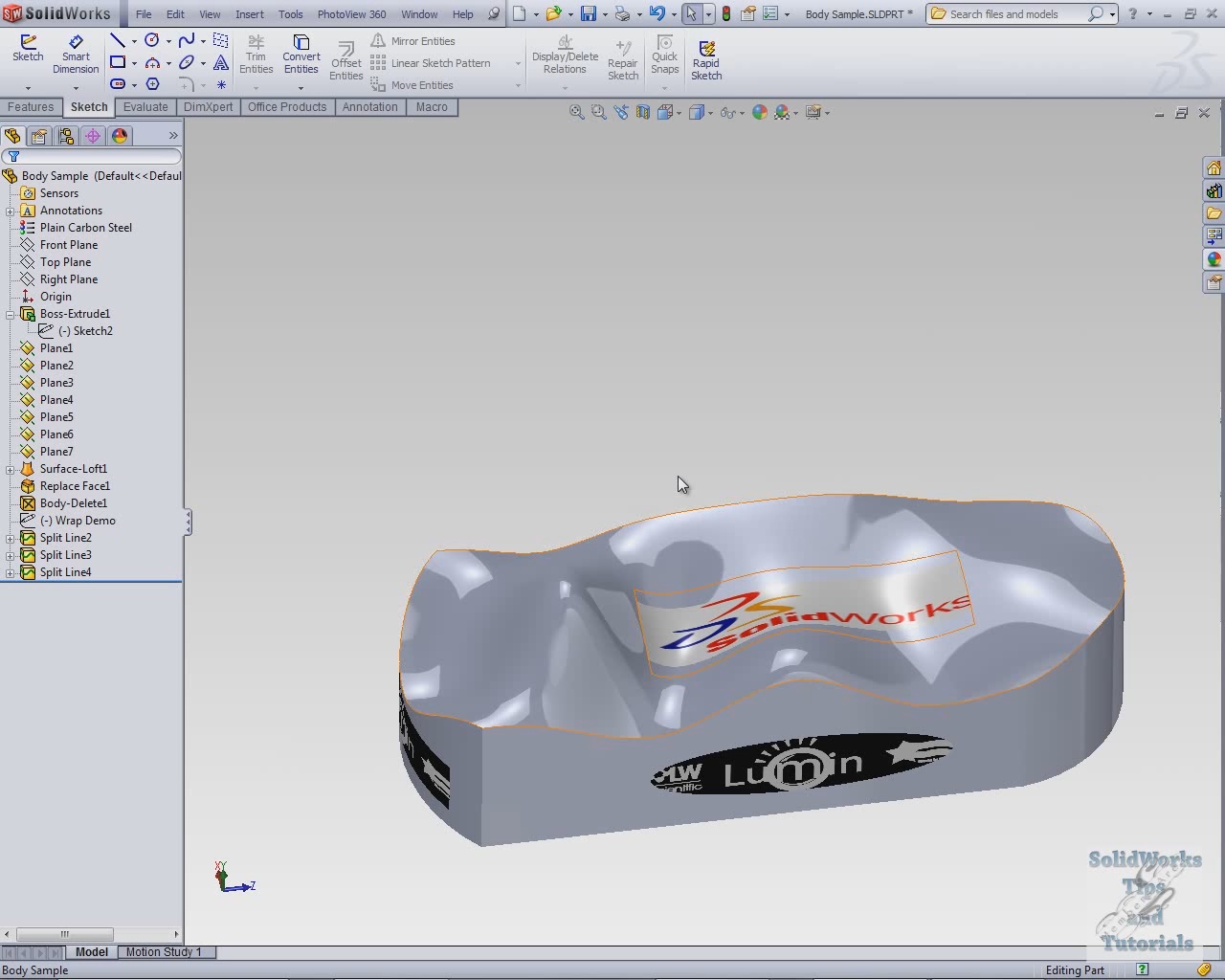Select the Point sketch tool

221,84
